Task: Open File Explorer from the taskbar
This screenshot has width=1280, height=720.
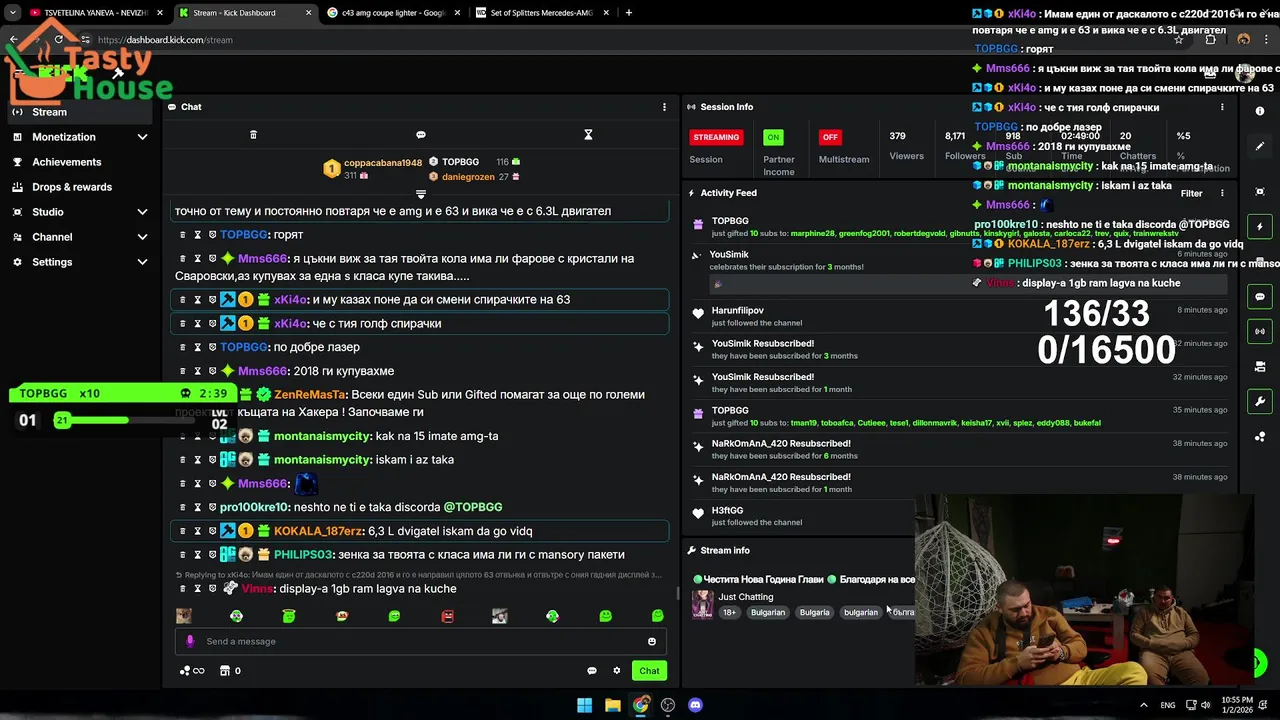Action: pos(612,705)
